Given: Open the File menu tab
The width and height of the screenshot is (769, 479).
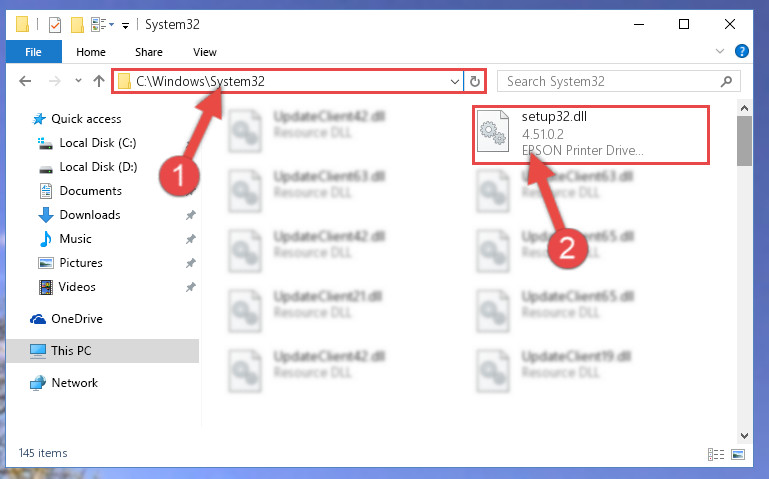Looking at the screenshot, I should click(x=33, y=52).
